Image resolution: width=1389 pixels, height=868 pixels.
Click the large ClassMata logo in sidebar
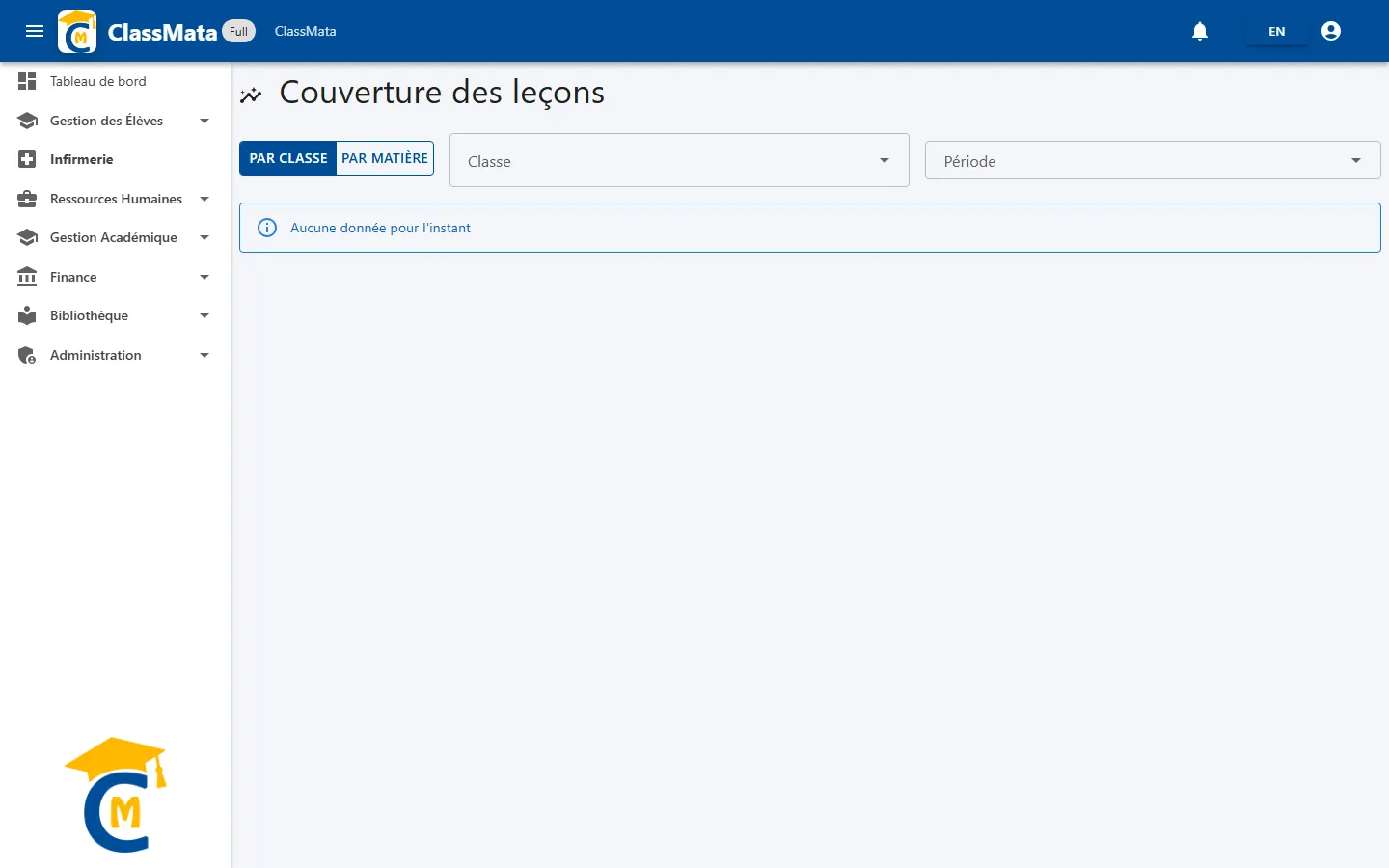pos(116,795)
